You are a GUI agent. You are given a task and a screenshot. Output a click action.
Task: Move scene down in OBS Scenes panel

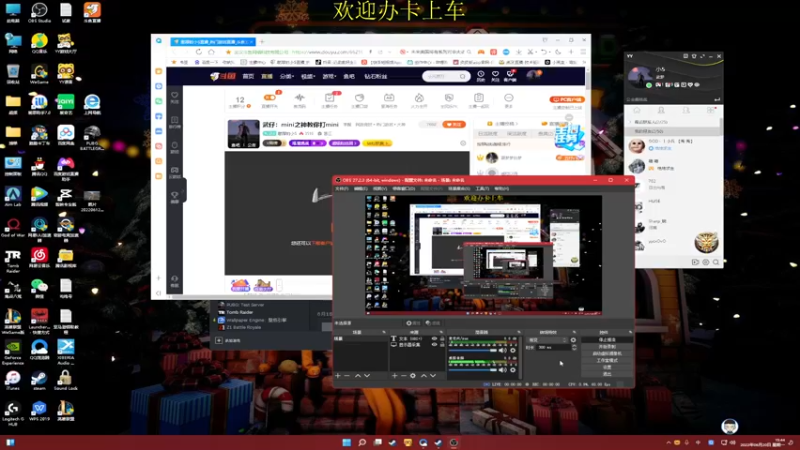(367, 376)
